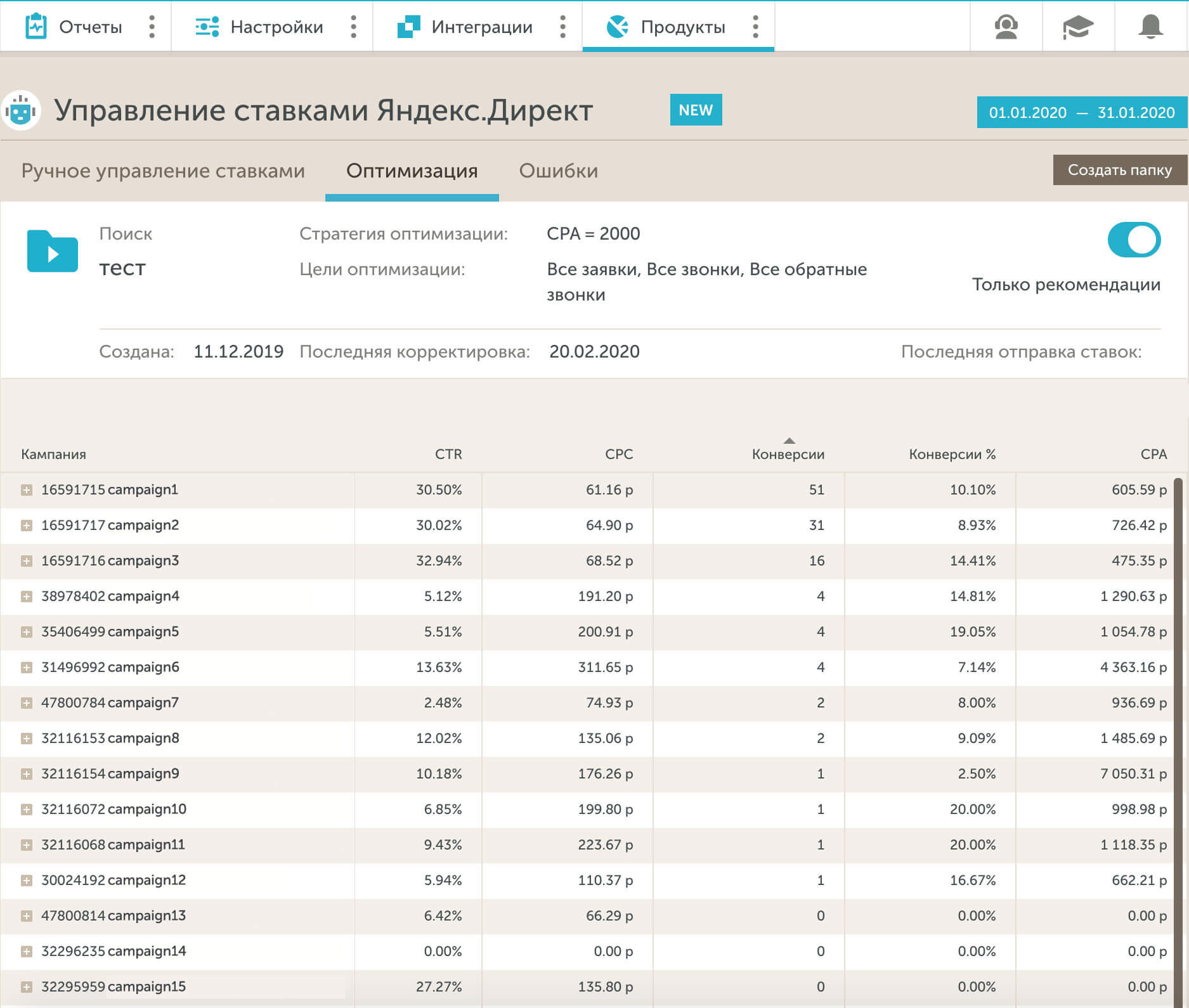Click the Создать папку button
The image size is (1189, 1008).
pyautogui.click(x=1119, y=170)
